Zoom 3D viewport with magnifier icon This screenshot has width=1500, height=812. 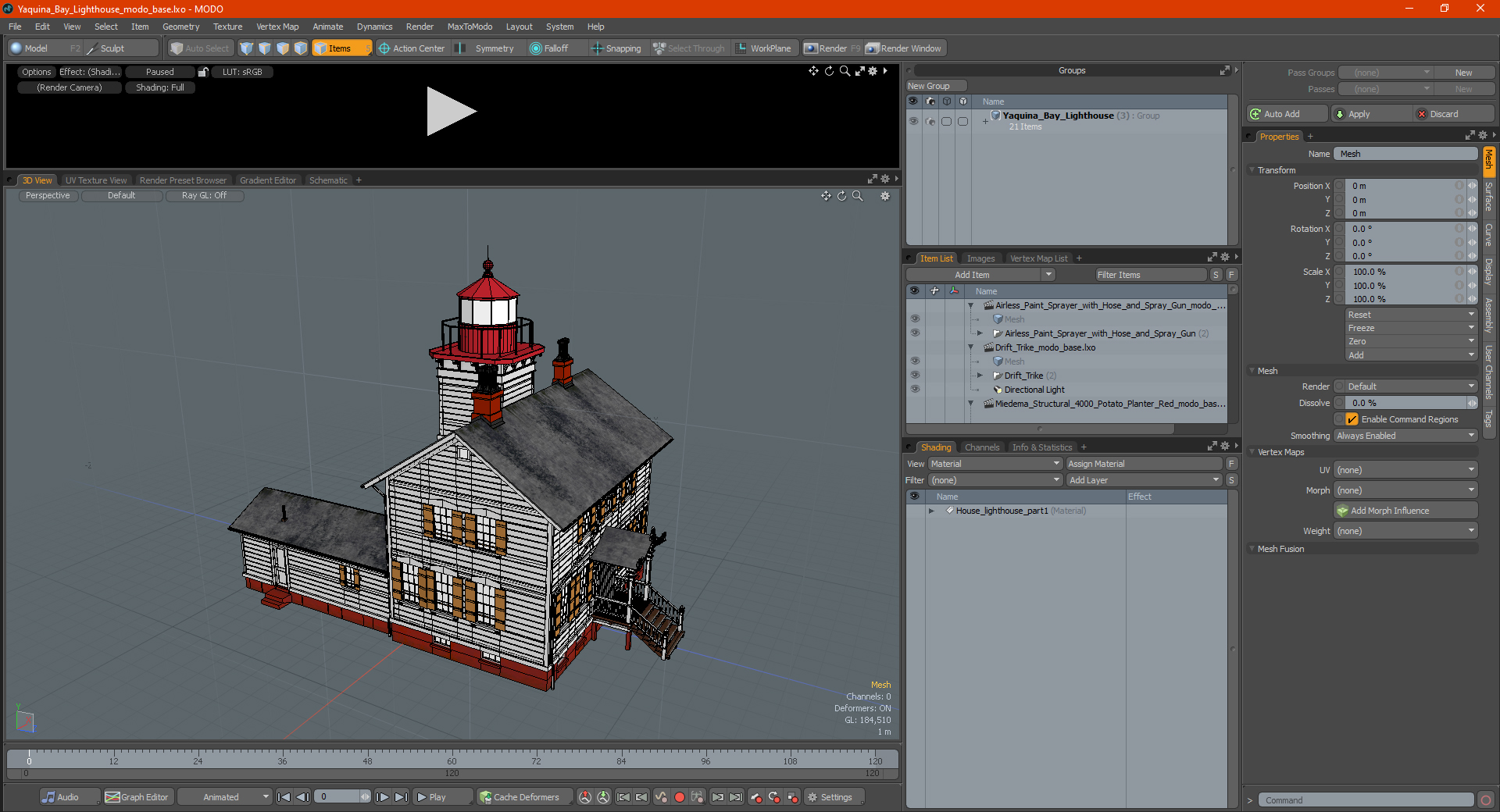[x=858, y=196]
